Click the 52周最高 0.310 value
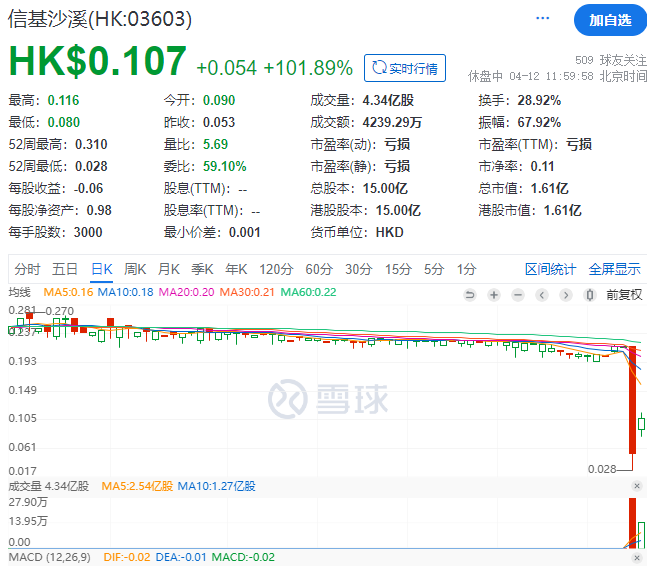647x566 pixels. tap(91, 144)
